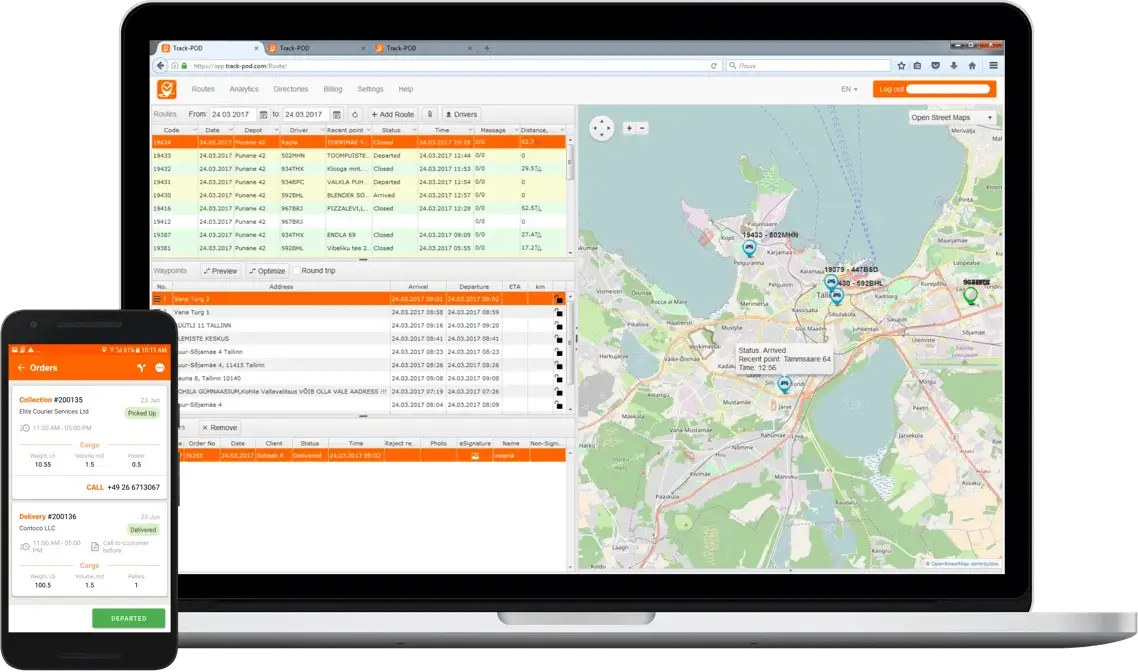Viewport: 1138px width, 672px height.
Task: Tap CALL +49 26 6713067 on phone
Action: [x=123, y=487]
